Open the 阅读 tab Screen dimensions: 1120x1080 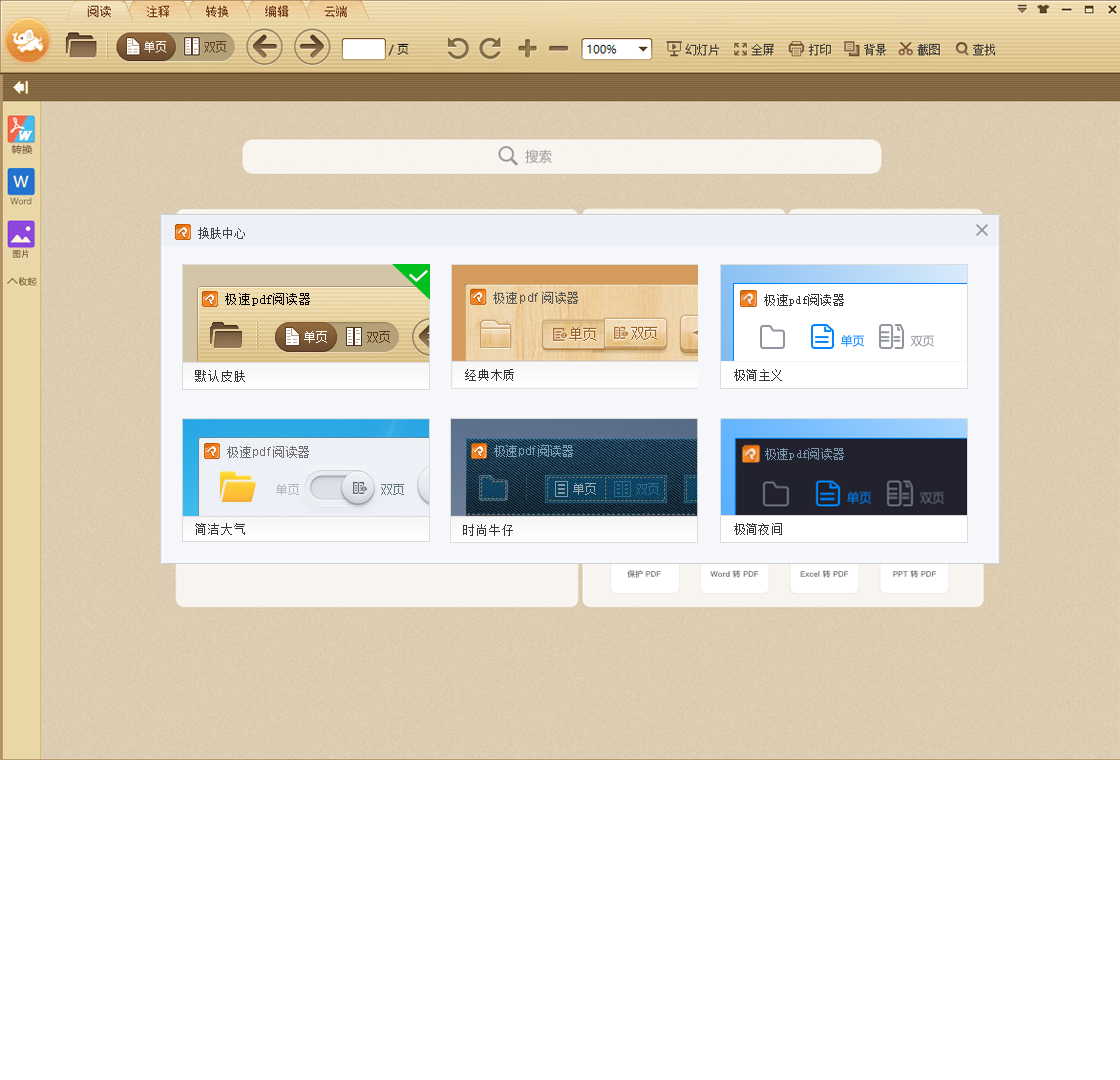click(99, 11)
